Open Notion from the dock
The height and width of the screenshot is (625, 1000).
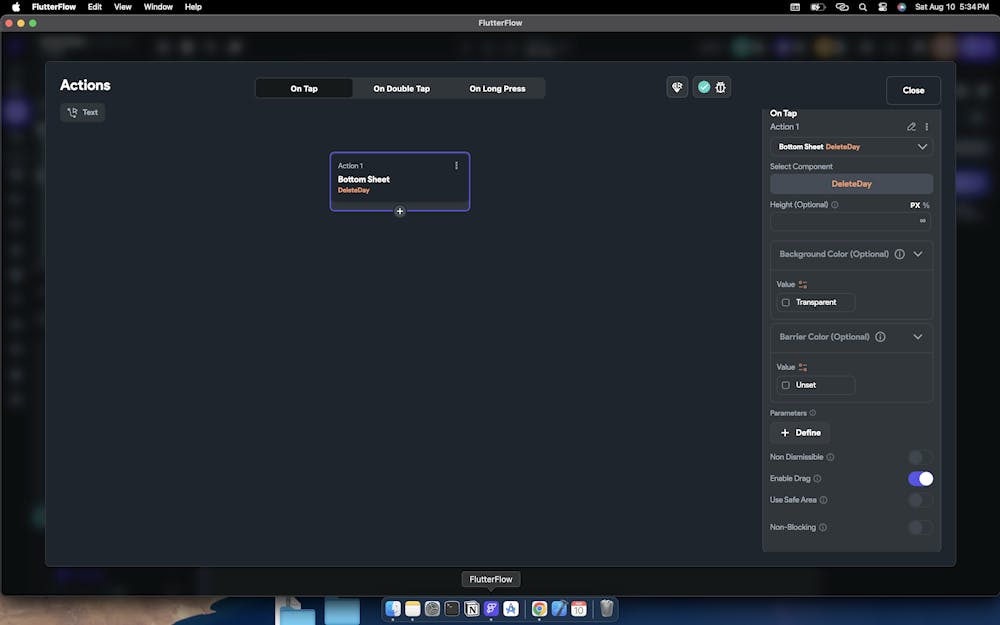click(x=472, y=608)
